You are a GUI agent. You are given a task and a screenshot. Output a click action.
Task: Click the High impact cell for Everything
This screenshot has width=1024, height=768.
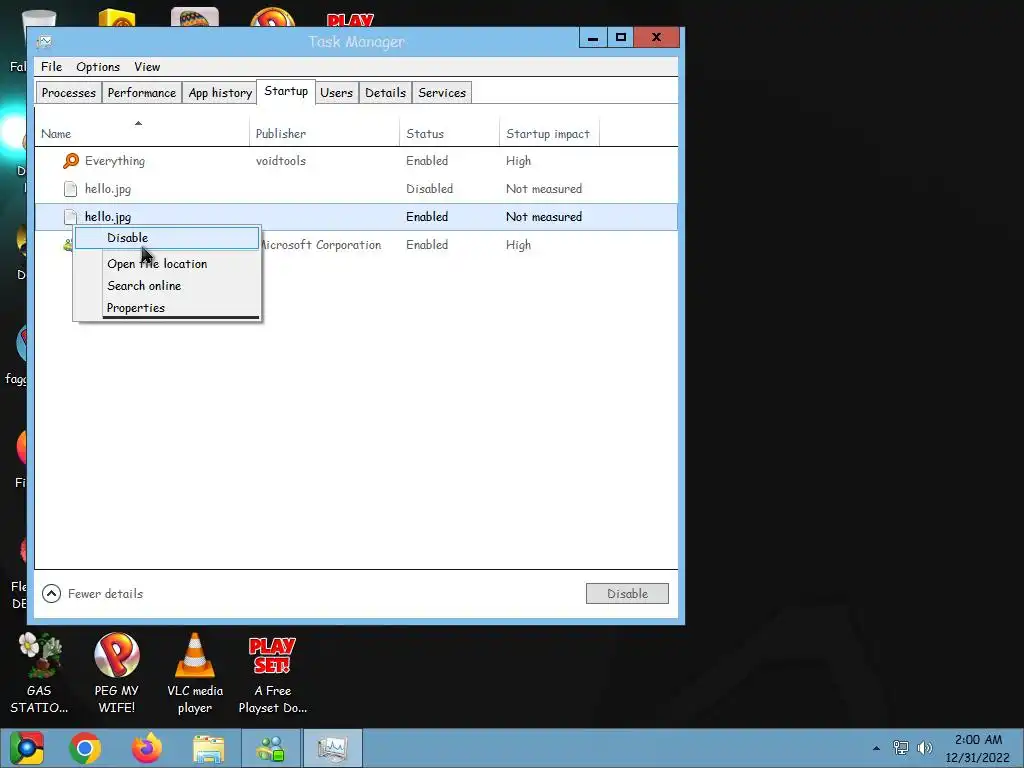coord(519,161)
